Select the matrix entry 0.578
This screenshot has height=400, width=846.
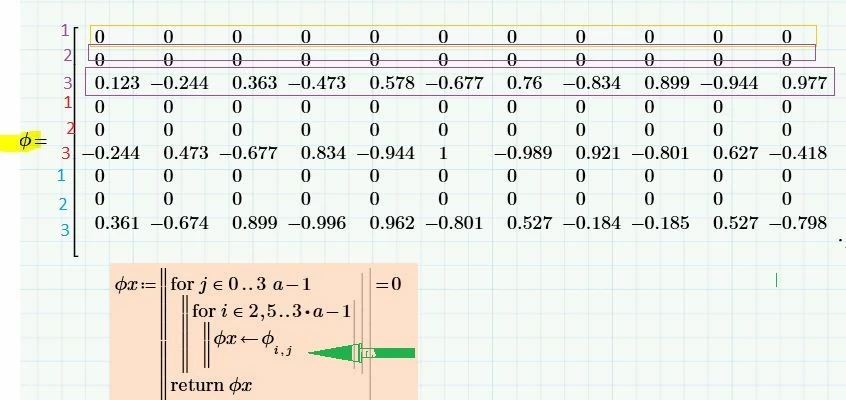(392, 83)
